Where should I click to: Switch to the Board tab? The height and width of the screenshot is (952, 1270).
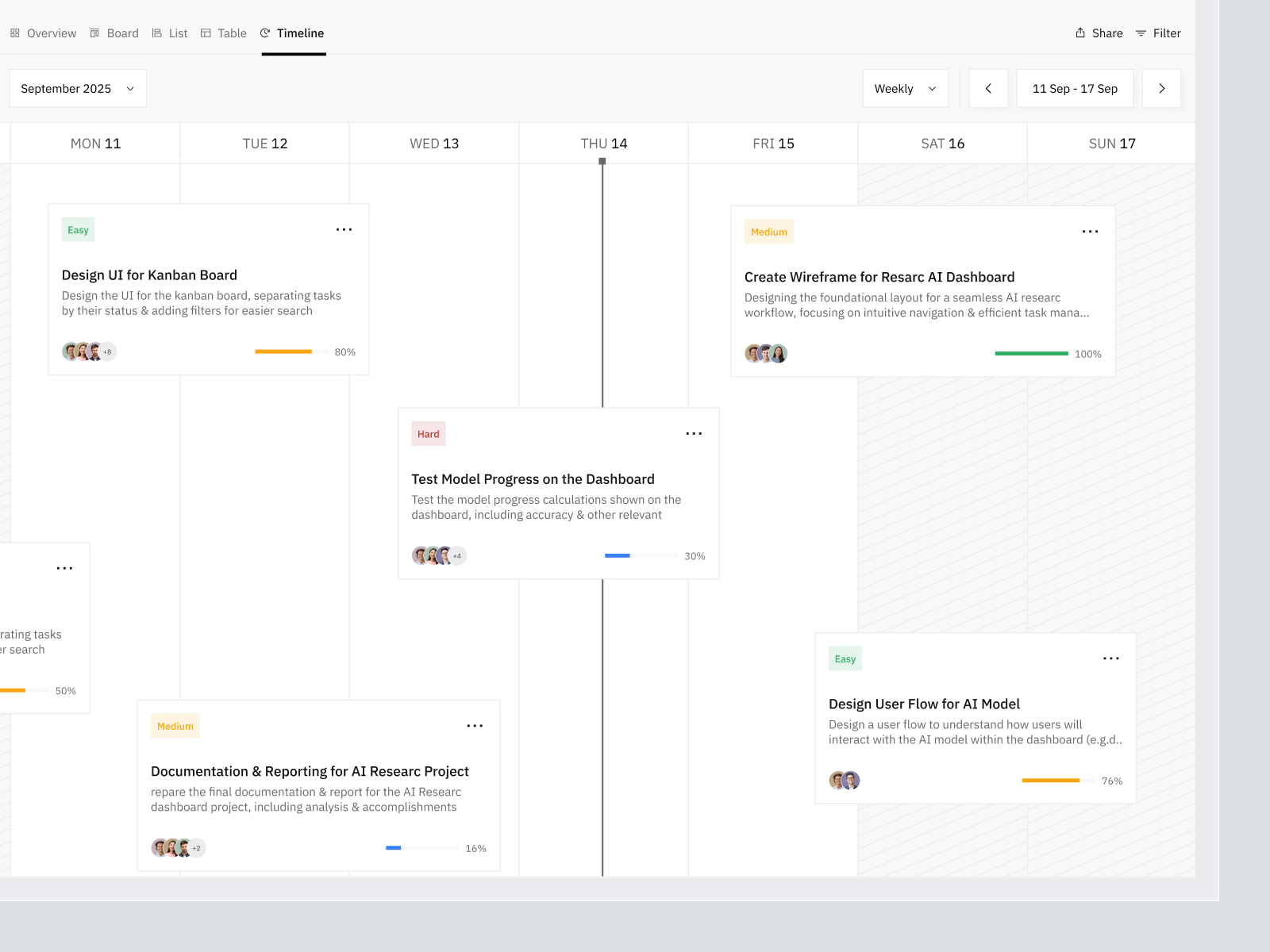point(122,33)
